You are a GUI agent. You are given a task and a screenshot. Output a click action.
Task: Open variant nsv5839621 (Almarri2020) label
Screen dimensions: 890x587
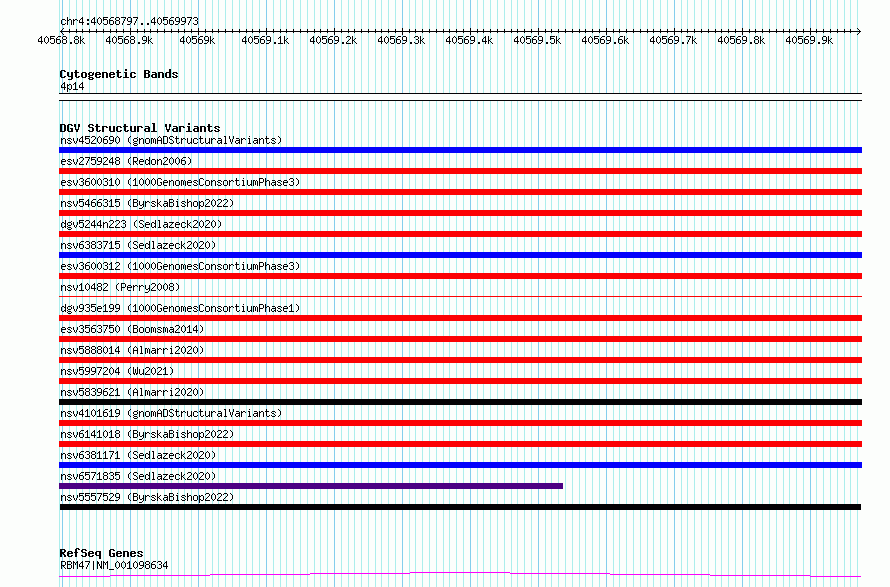132,392
